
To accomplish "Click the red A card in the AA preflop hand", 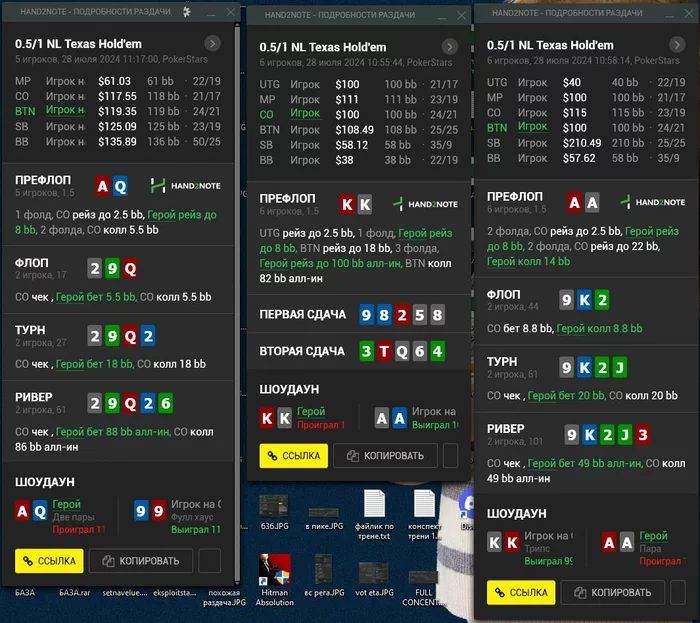I will [575, 203].
